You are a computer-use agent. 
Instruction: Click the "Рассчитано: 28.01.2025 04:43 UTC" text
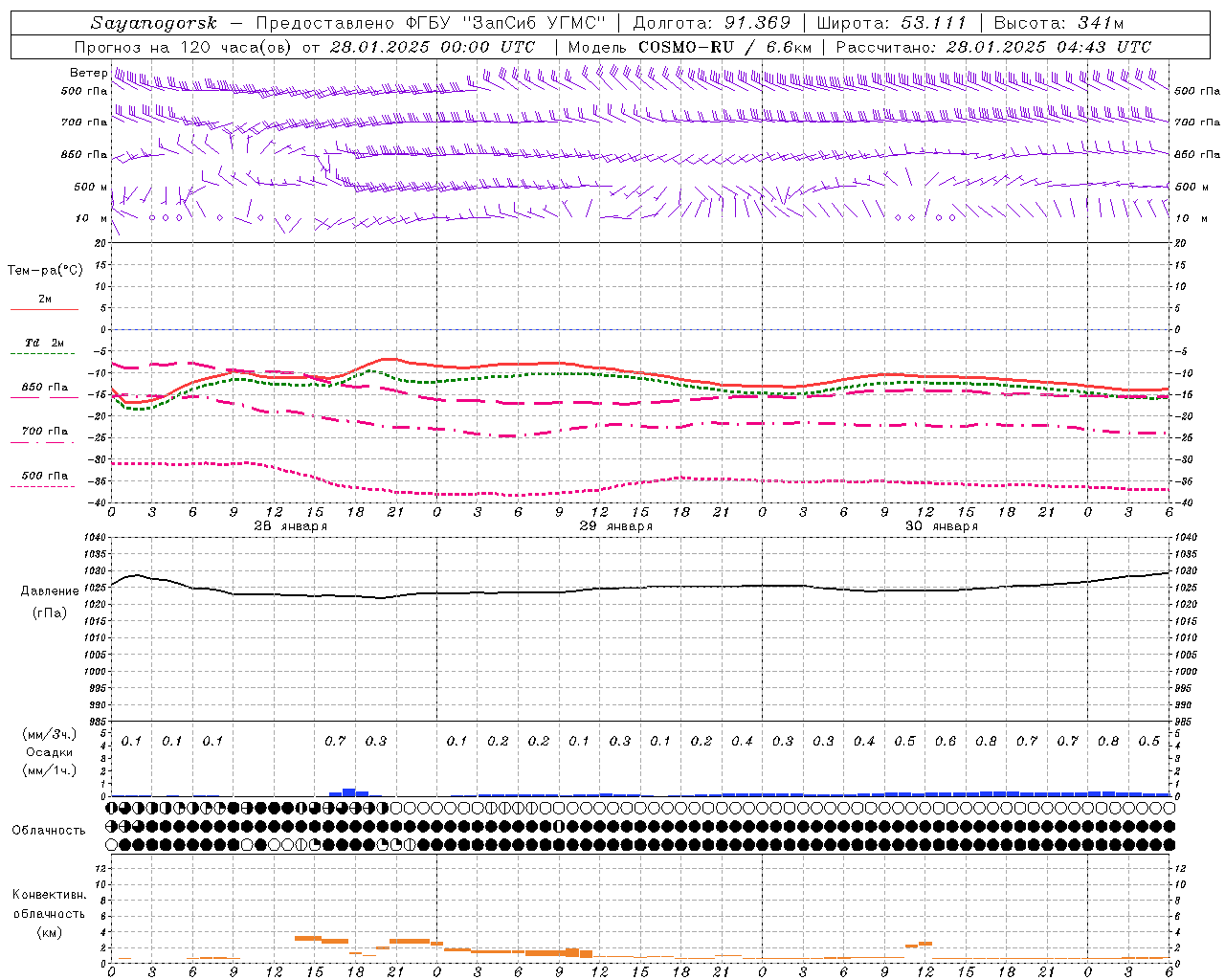(x=993, y=47)
